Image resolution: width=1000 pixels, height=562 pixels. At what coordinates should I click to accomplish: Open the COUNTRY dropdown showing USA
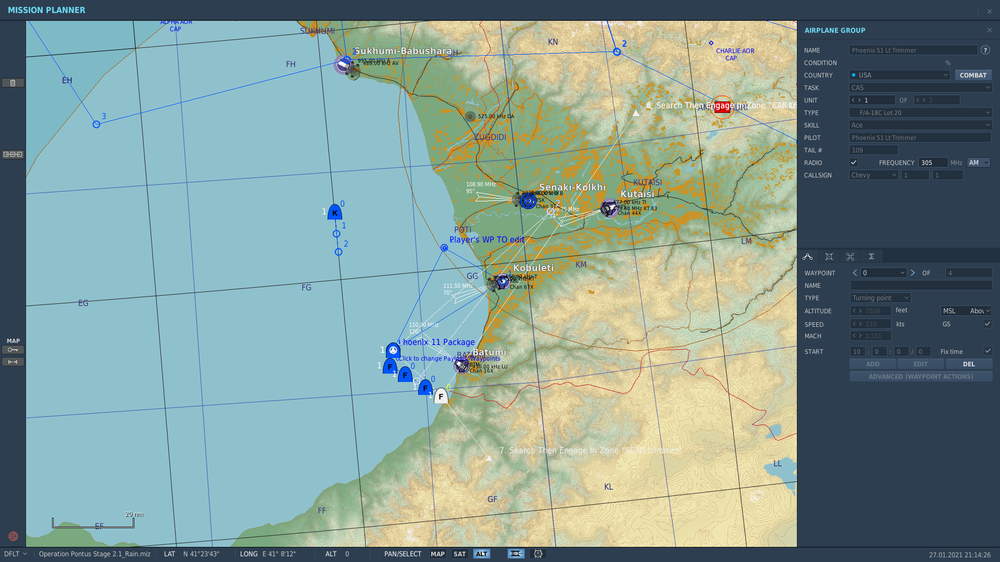coord(900,75)
